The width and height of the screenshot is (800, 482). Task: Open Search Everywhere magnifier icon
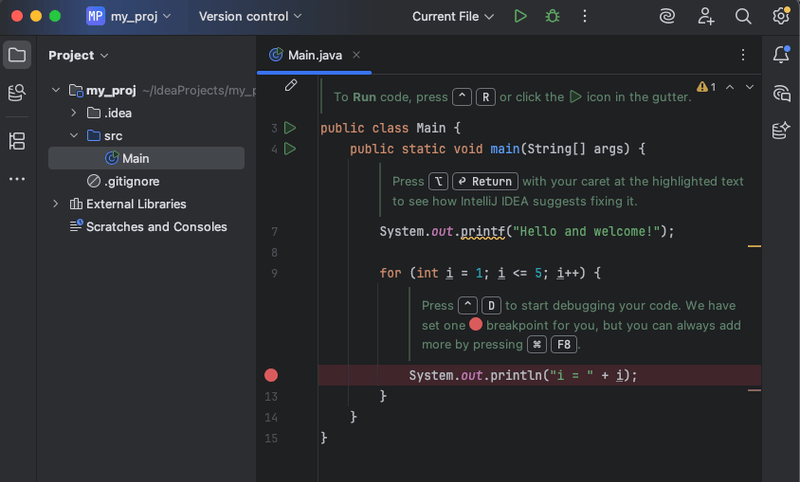point(743,16)
